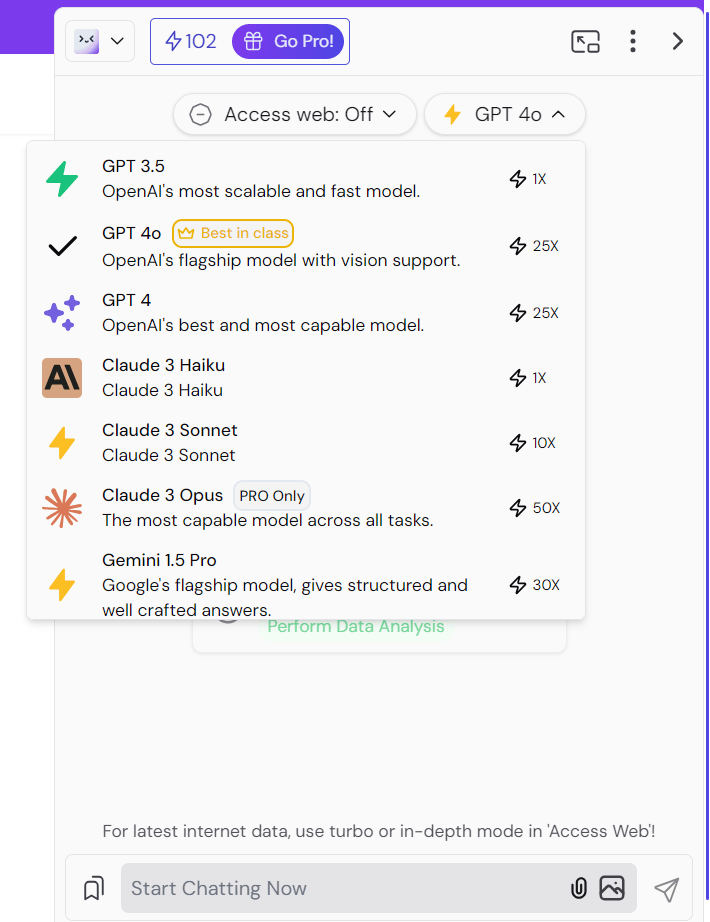Image resolution: width=710 pixels, height=922 pixels.
Task: Open the Access web: Off dropdown
Action: point(294,114)
